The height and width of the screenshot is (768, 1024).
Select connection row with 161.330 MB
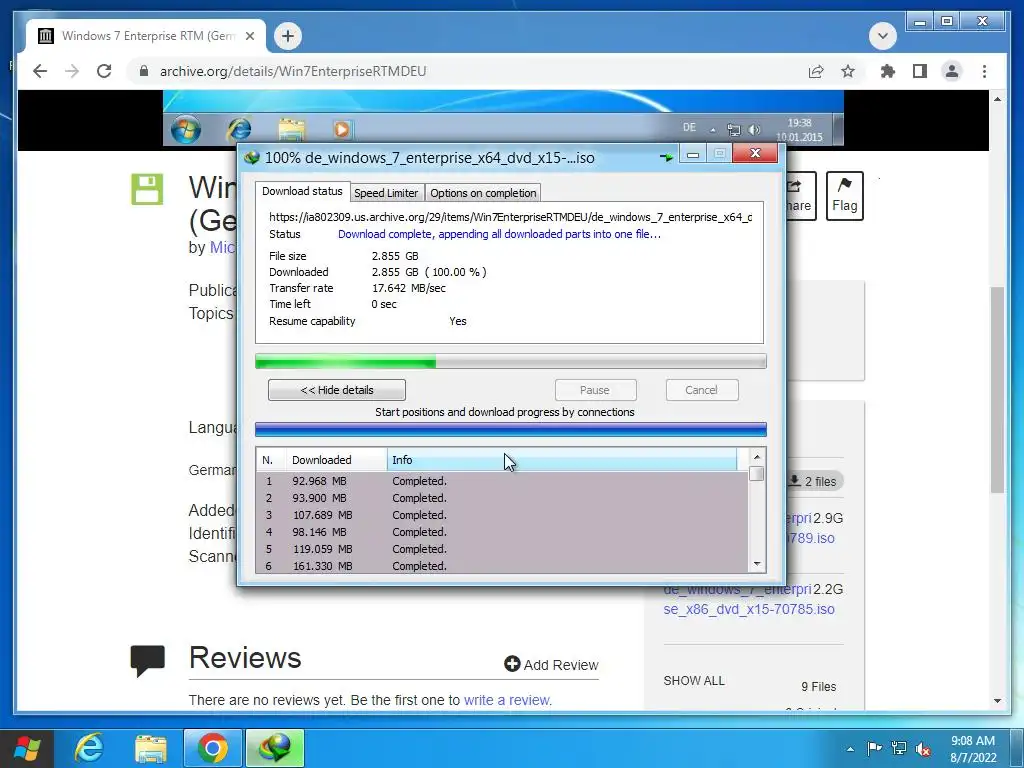tap(502, 566)
